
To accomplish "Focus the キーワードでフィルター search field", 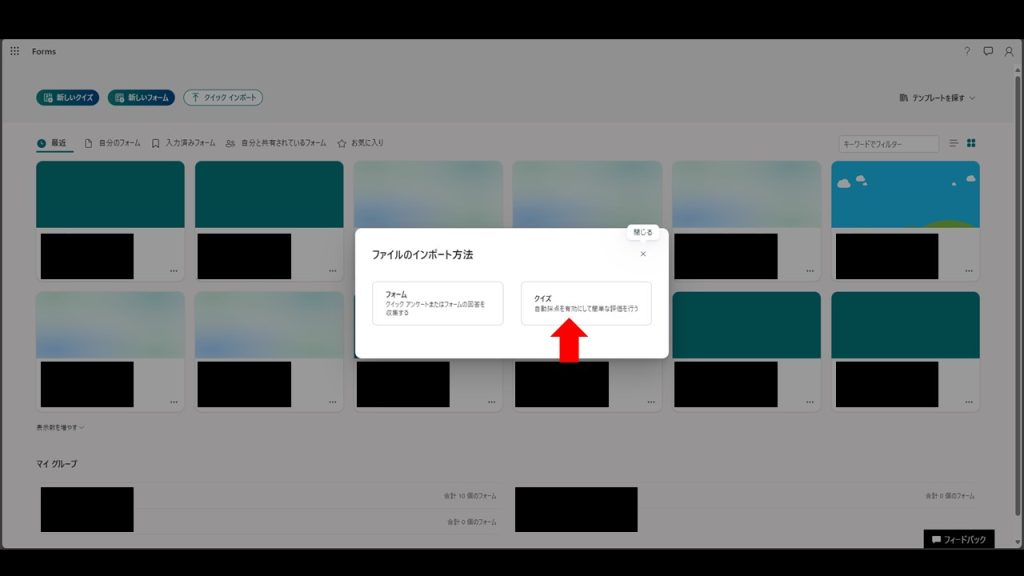I will [x=888, y=144].
